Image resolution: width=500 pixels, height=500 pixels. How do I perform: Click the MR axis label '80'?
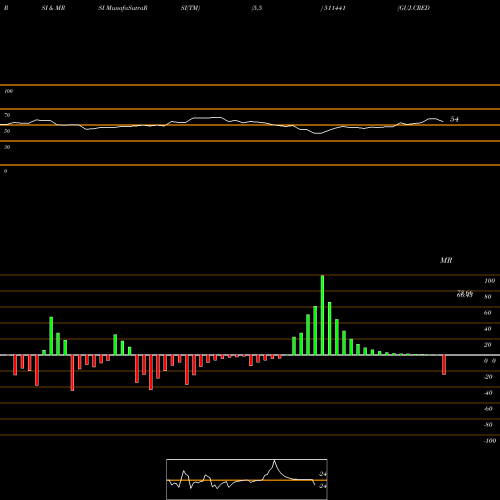(x=488, y=297)
